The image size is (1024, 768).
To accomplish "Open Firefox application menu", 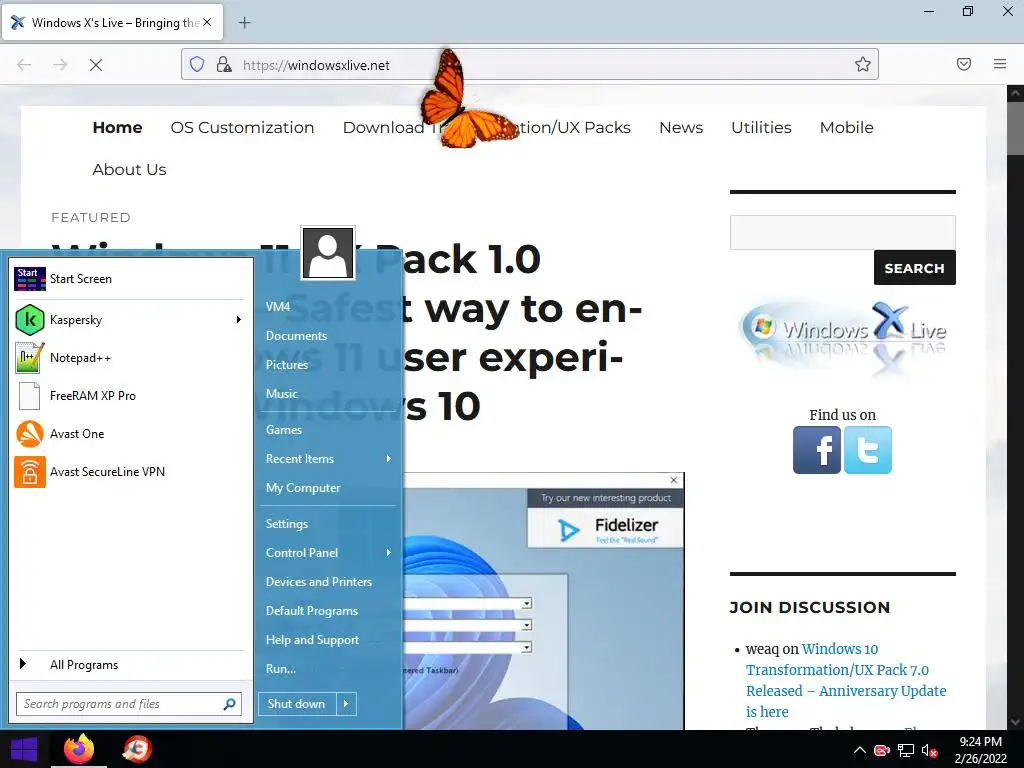I will pos(1000,64).
